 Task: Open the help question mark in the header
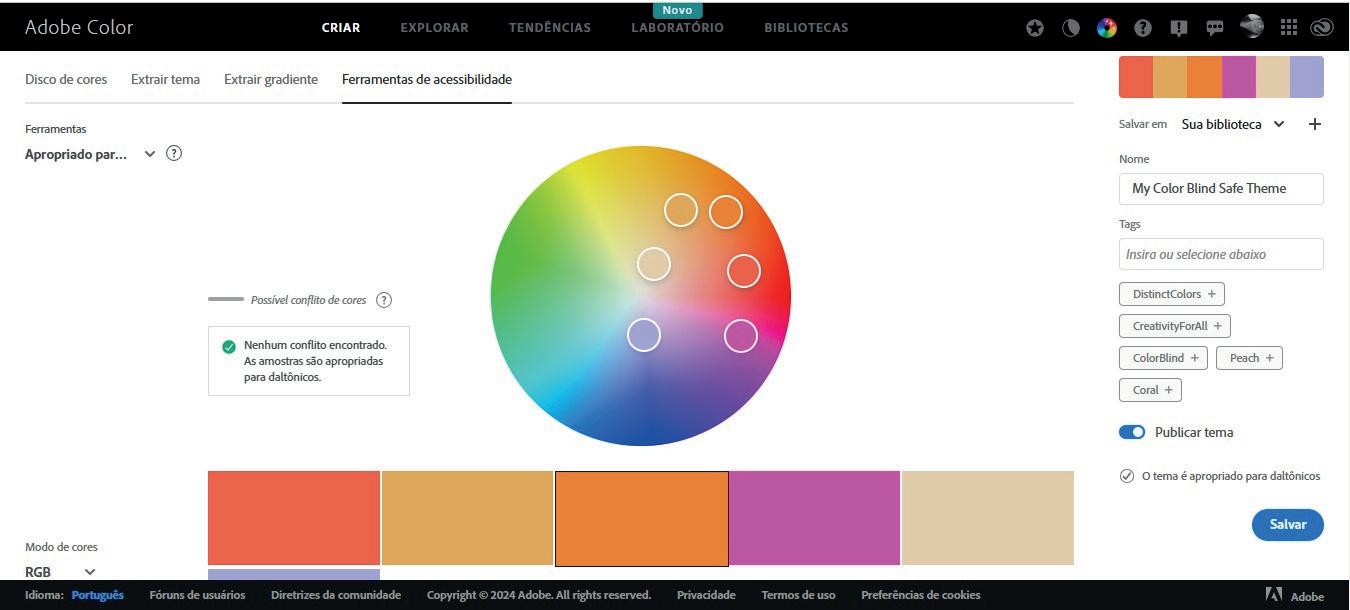point(1143,28)
